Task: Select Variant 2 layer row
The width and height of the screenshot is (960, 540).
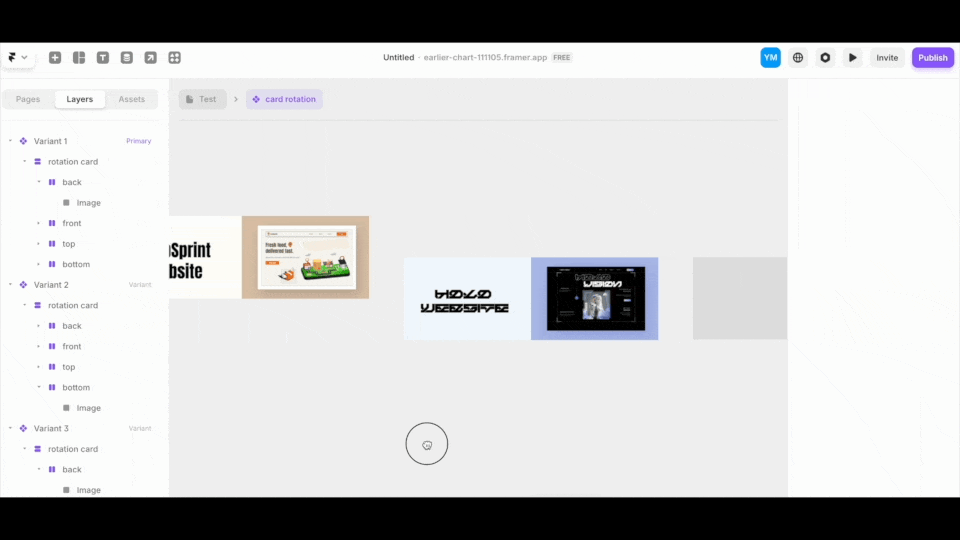Action: click(81, 285)
